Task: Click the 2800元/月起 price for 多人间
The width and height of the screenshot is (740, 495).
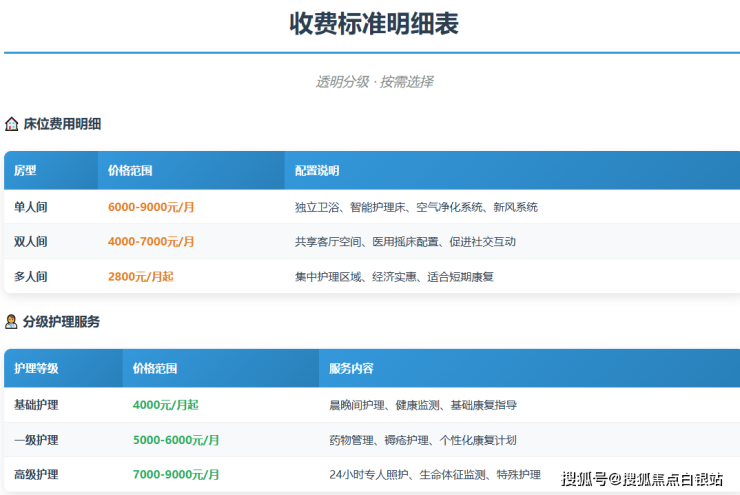Action: [140, 276]
